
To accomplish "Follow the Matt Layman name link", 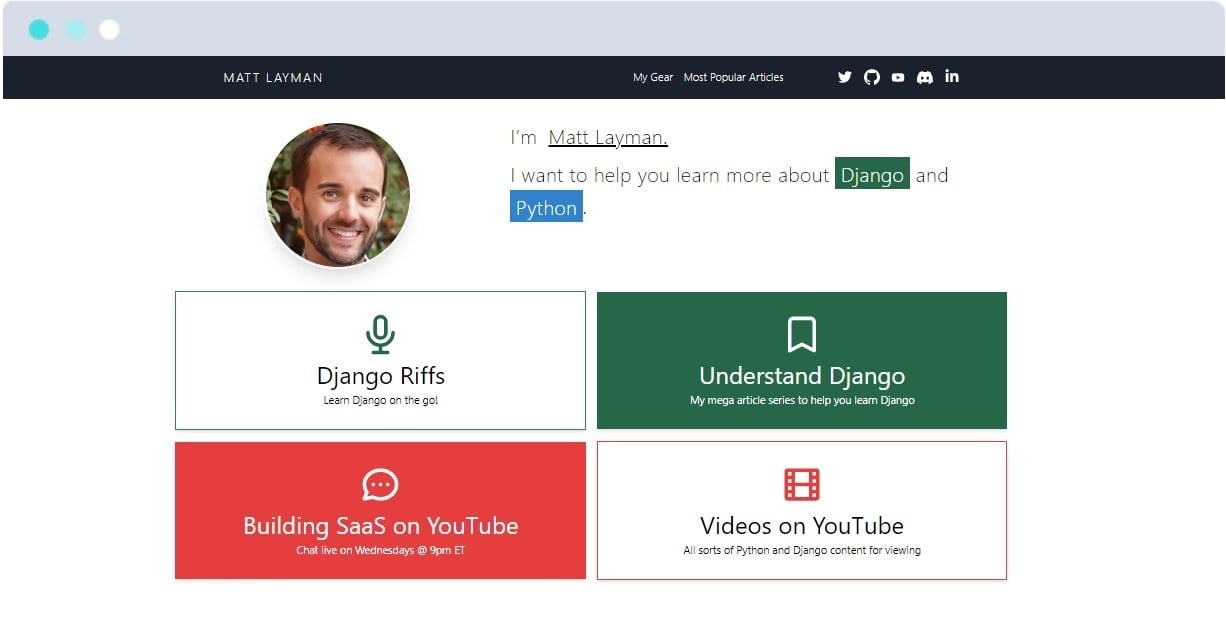I will [607, 137].
